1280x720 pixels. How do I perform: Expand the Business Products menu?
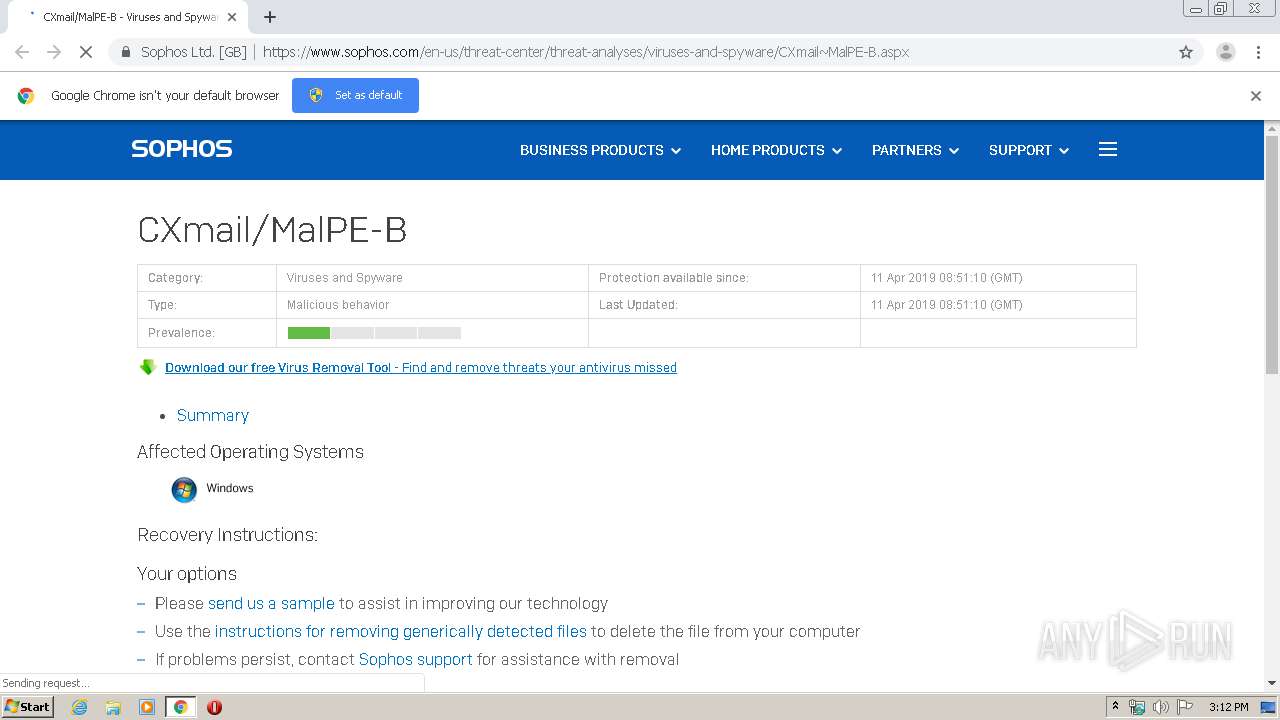(600, 150)
